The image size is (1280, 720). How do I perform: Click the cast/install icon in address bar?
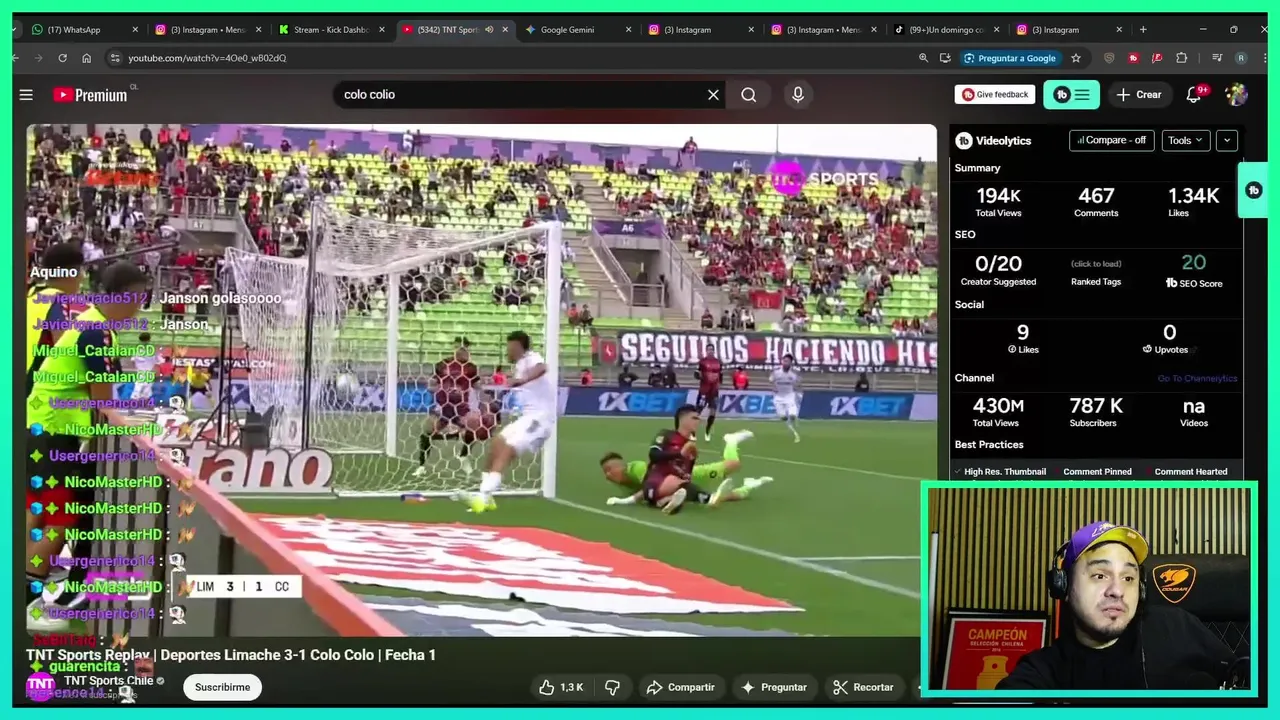click(945, 58)
